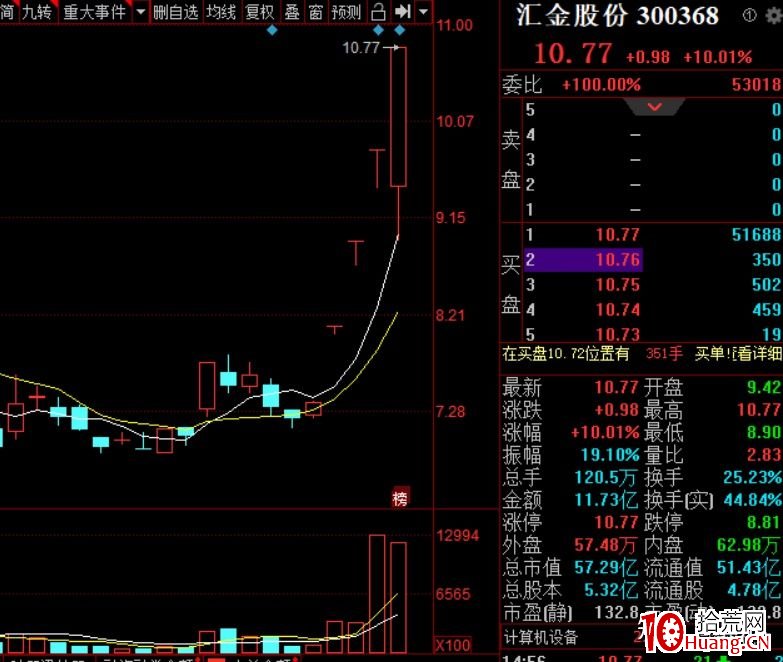Click the 10.77 high-price label on chart
The width and height of the screenshot is (783, 662).
pos(361,48)
